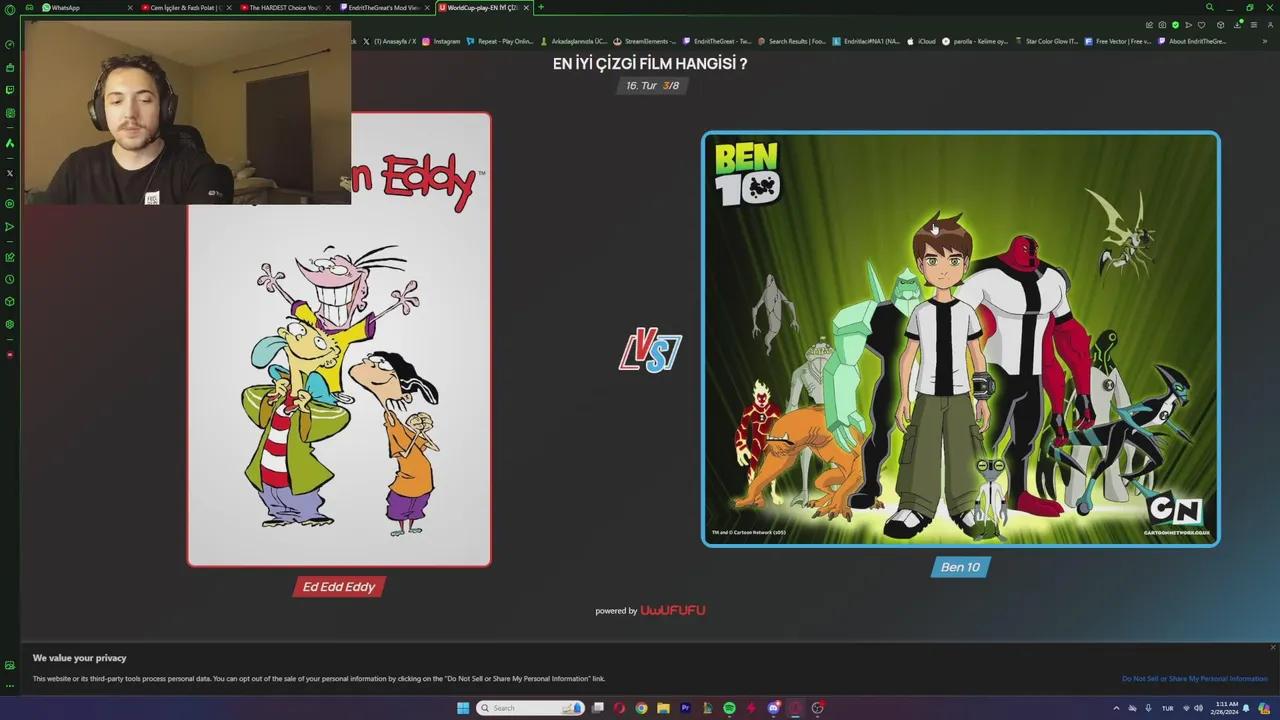Open the UwUFUFU link below the matchup

click(x=673, y=610)
